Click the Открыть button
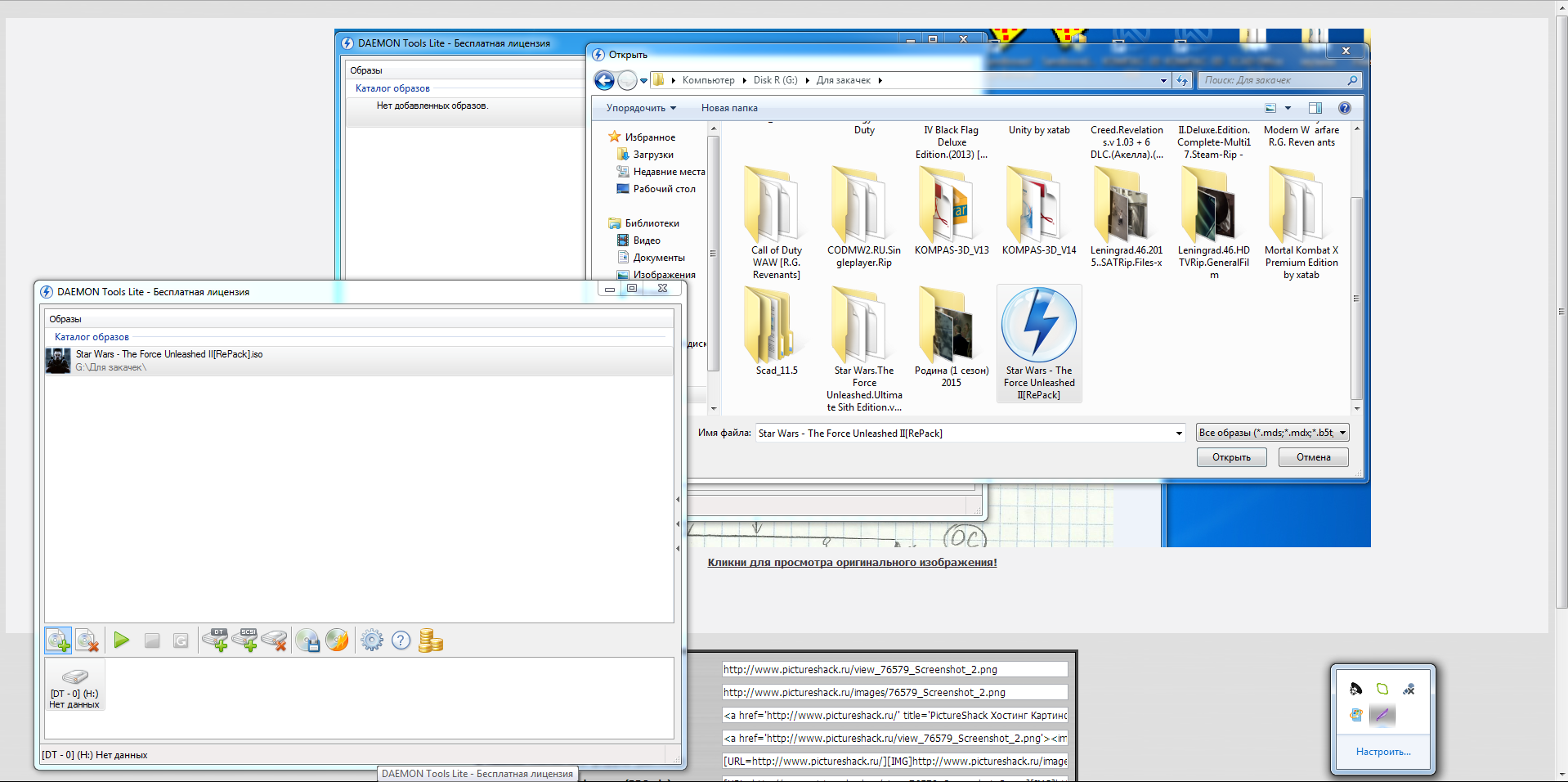1568x782 pixels. point(1231,457)
